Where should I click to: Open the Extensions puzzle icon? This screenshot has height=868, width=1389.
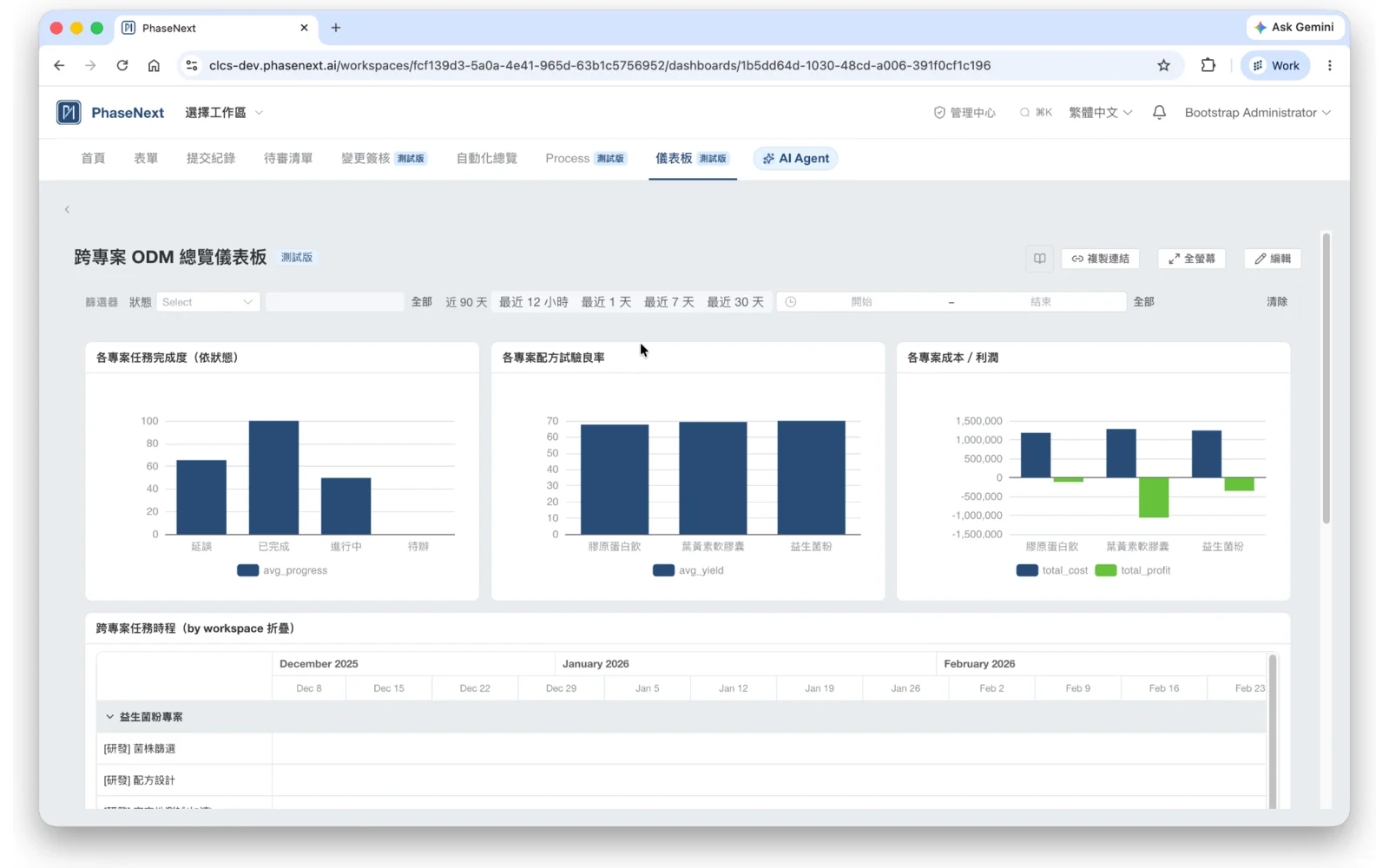[x=1208, y=65]
